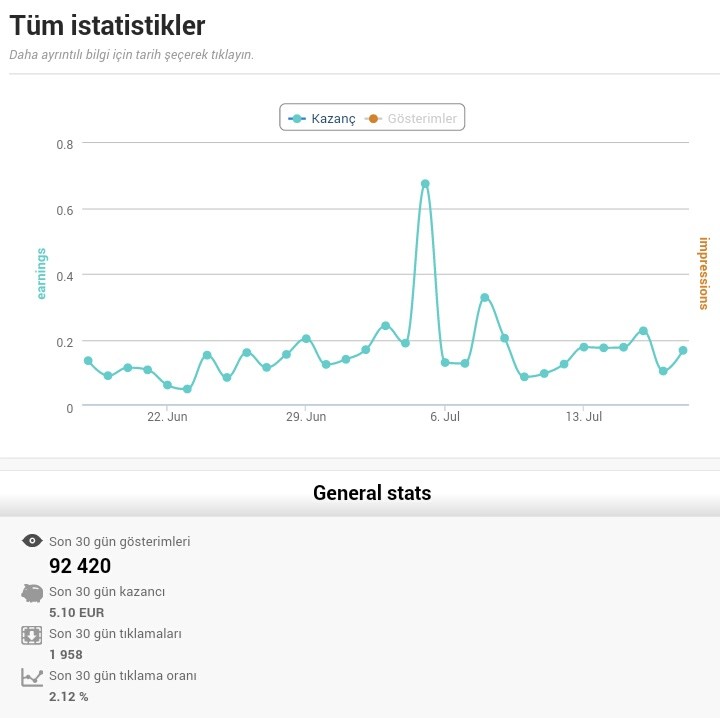Click the 92 420 impressions value
Viewport: 720px width, 718px height.
pos(80,566)
